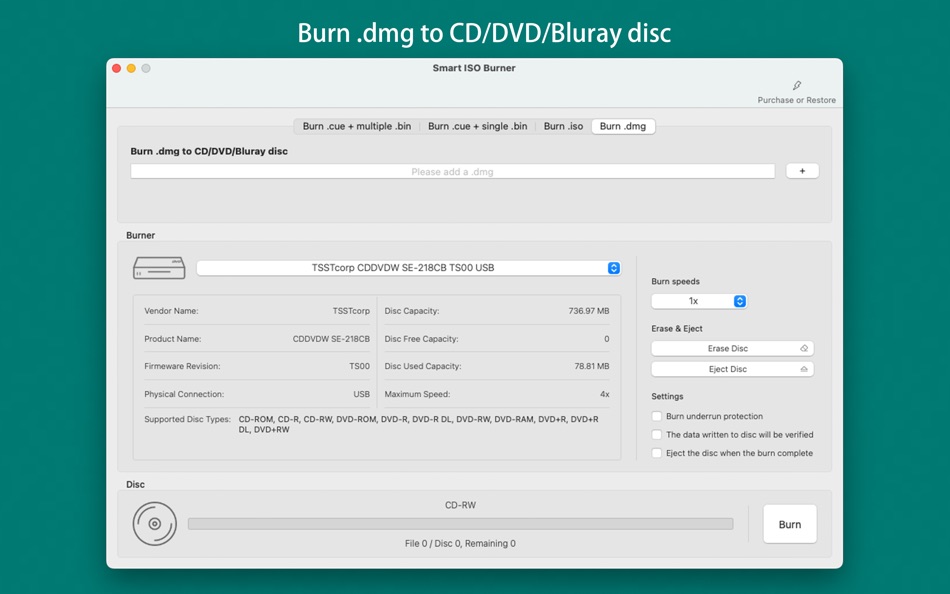The image size is (950, 594).
Task: Click 'File 0 / Disc 0, Remaining 0' status
Action: coord(460,544)
